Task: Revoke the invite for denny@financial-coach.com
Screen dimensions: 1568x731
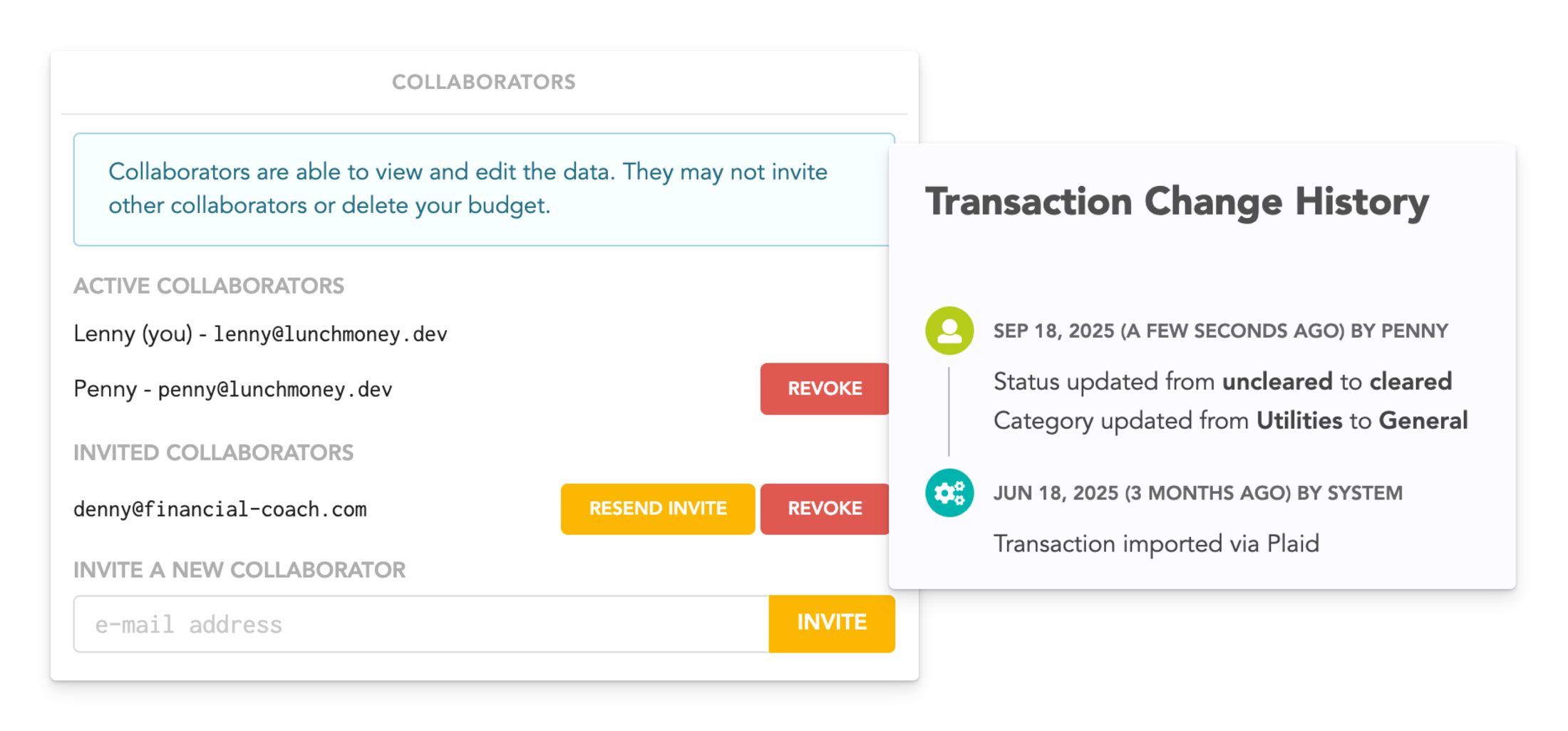Action: [x=824, y=509]
